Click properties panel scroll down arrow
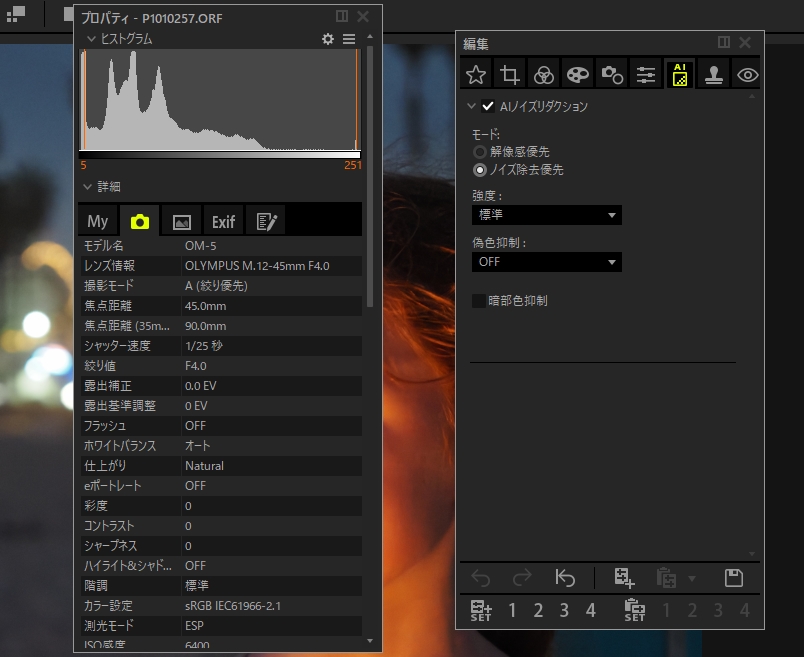 370,641
